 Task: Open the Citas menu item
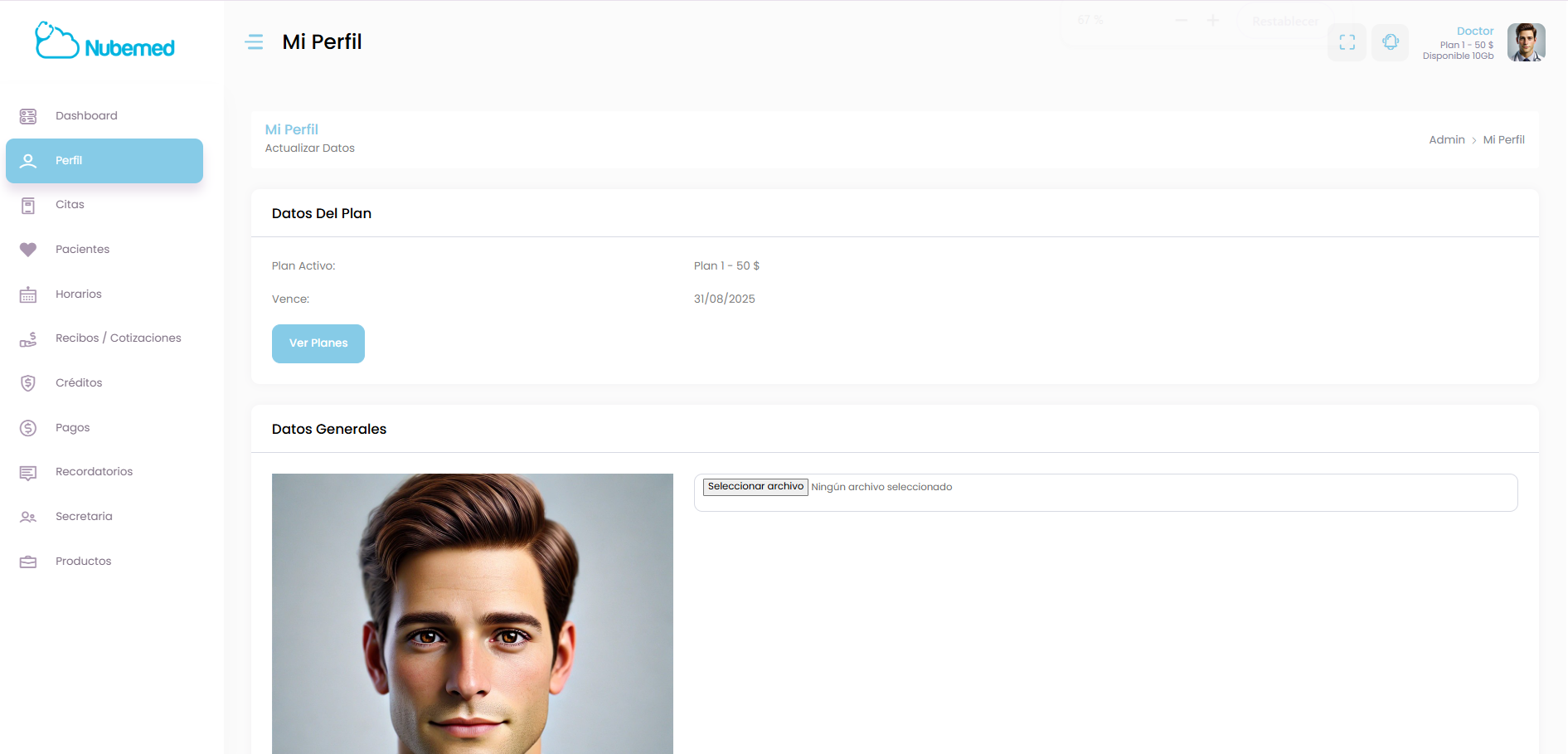tap(70, 205)
